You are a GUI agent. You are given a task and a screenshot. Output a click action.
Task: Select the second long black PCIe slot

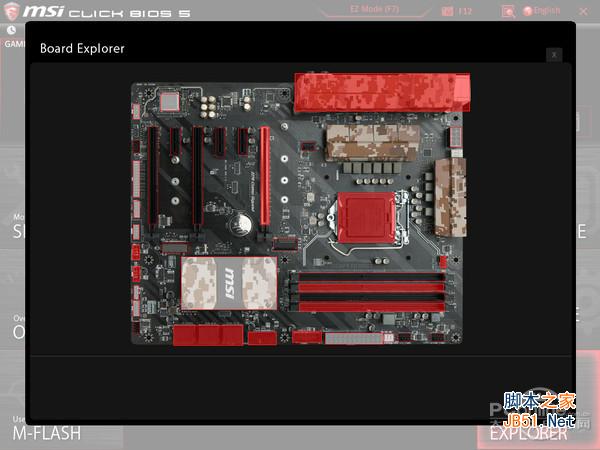coord(197,176)
